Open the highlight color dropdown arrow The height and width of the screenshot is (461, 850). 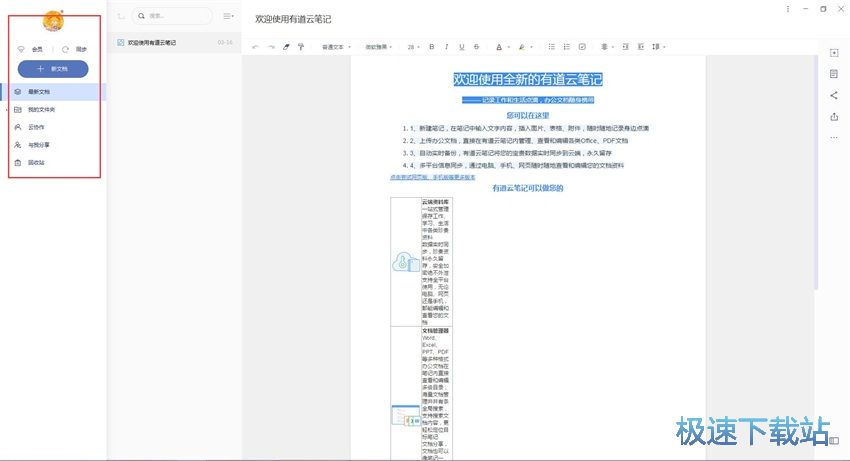click(x=532, y=47)
